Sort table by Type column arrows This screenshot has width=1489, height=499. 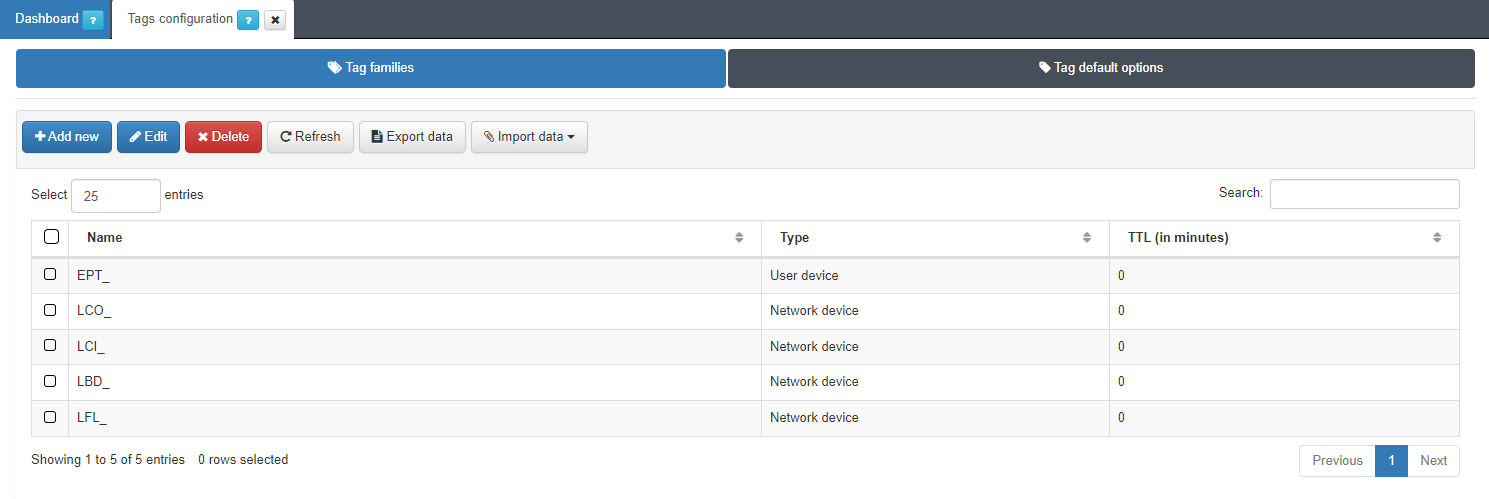[1087, 238]
